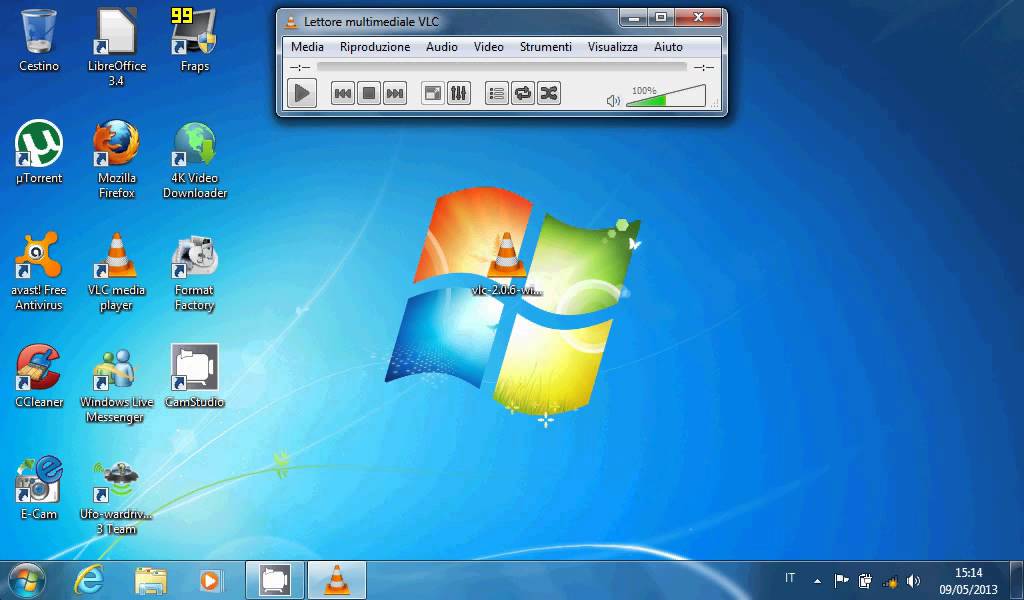Open the Windows Start menu

[x=26, y=580]
